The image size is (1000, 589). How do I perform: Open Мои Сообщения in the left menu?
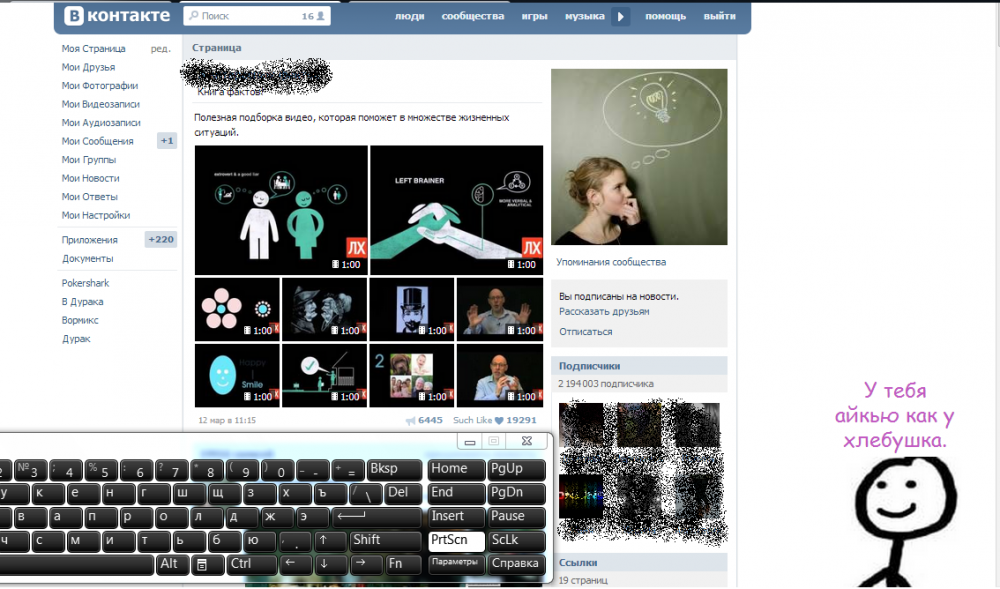tap(98, 141)
